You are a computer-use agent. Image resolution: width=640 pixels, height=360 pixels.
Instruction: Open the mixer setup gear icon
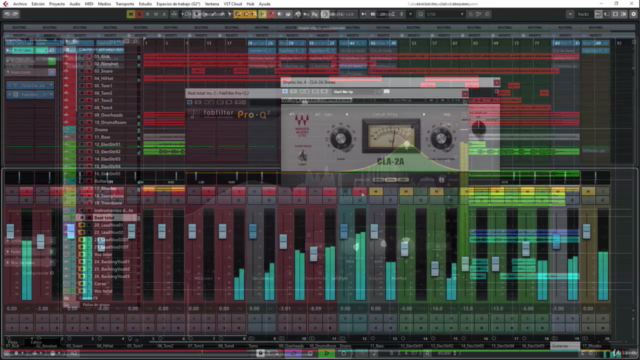click(633, 14)
